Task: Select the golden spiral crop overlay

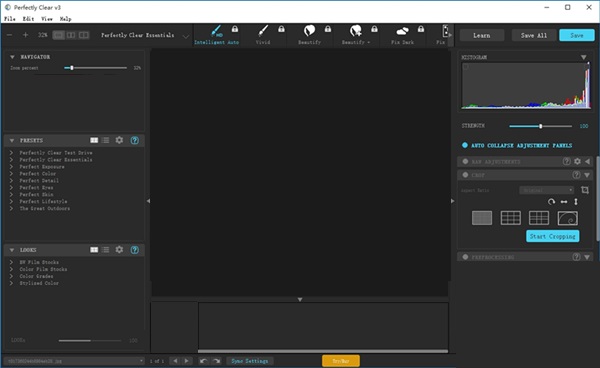Action: tap(568, 218)
